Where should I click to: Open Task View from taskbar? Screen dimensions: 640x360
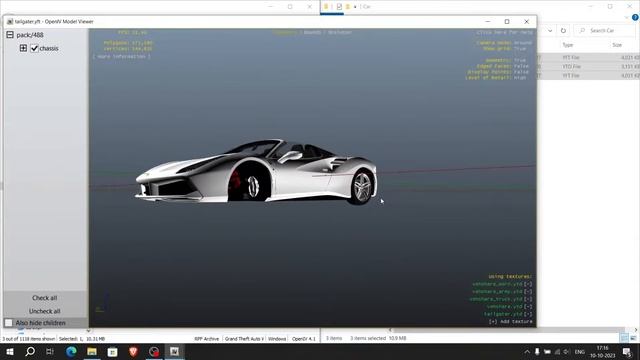(50, 351)
